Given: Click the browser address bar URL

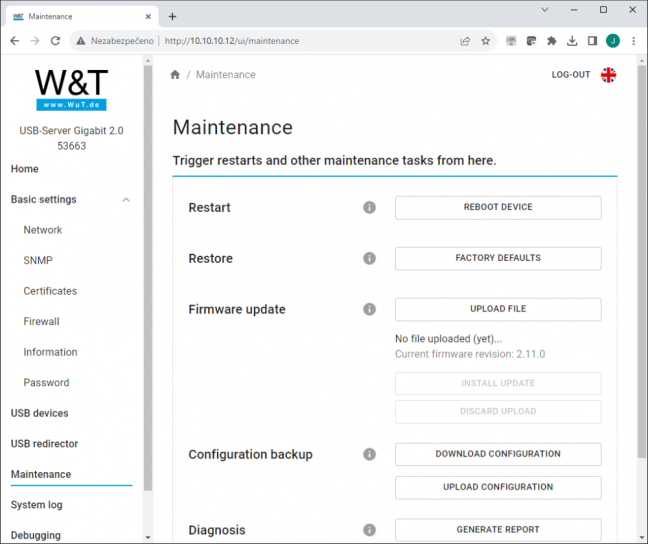Looking at the screenshot, I should (x=232, y=41).
